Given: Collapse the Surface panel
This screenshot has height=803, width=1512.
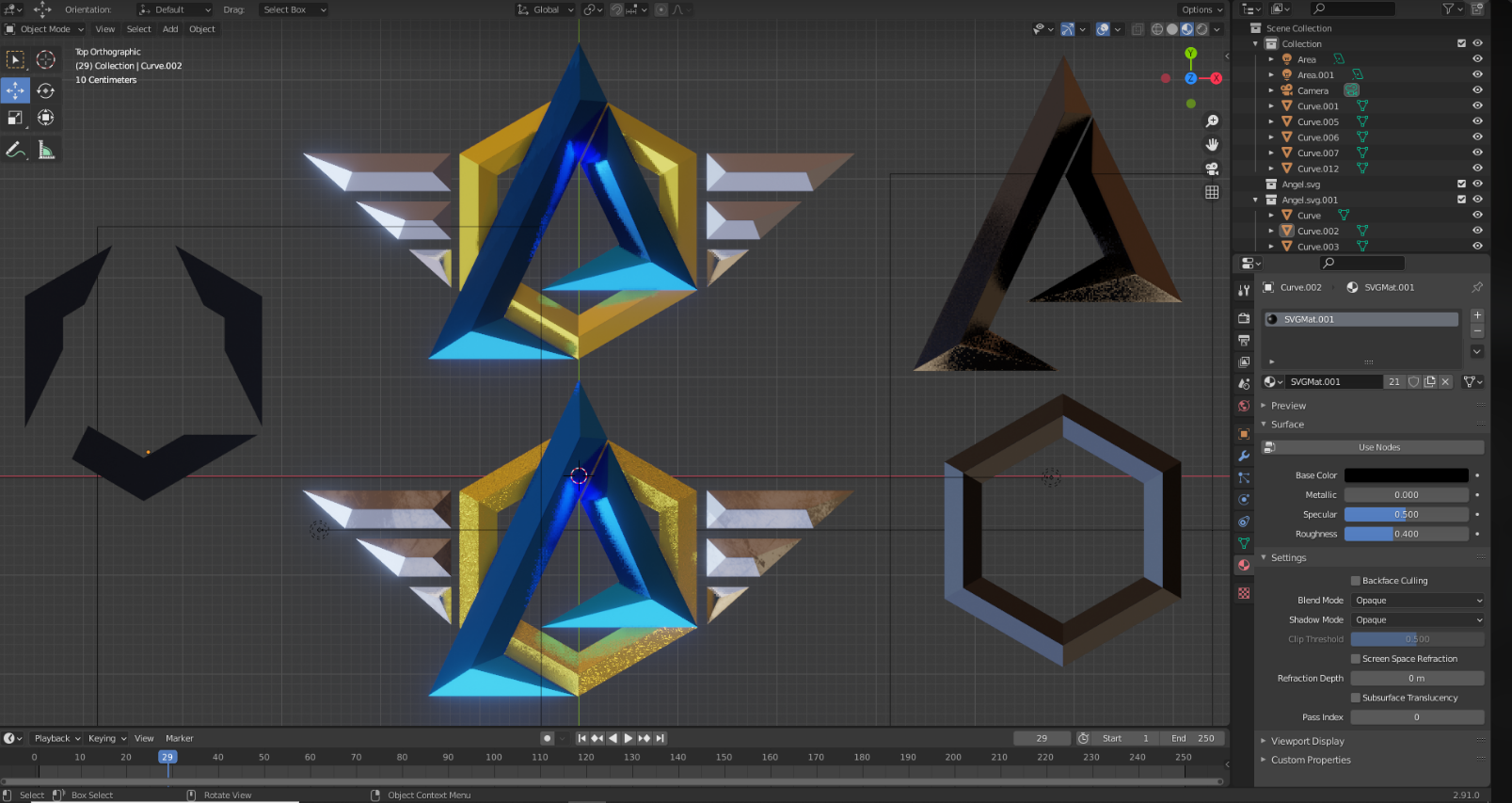Looking at the screenshot, I should click(1287, 425).
